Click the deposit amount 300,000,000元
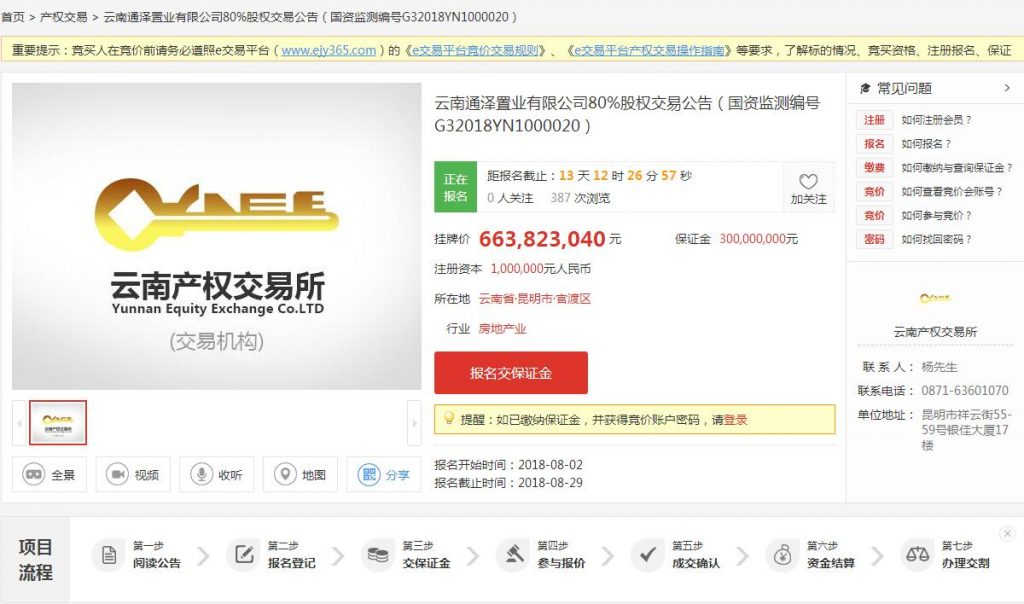 (x=758, y=239)
